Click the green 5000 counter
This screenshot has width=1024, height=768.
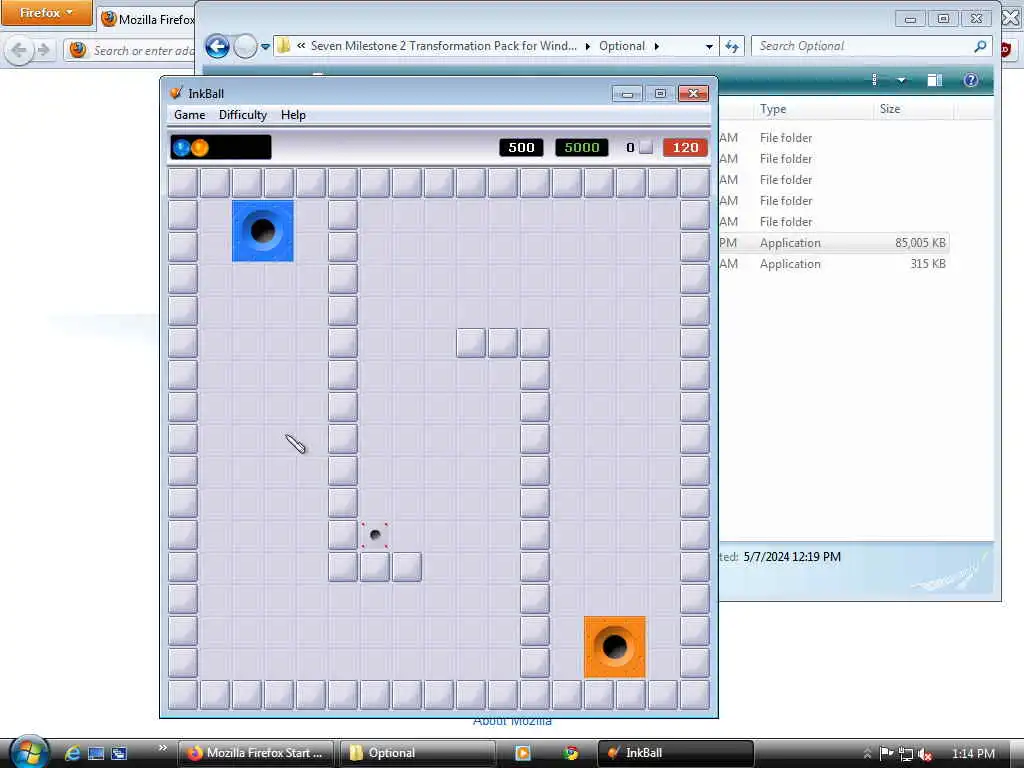coord(582,148)
